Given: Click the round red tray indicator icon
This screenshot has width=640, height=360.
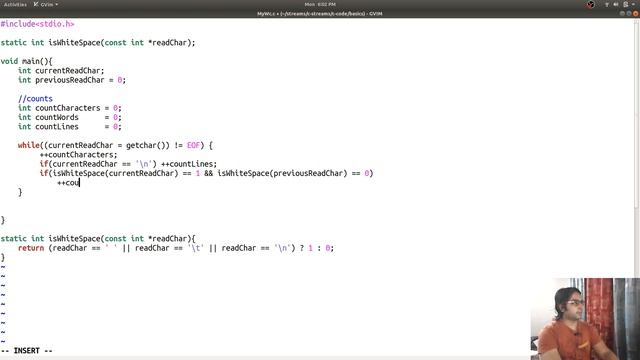Looking at the screenshot, I should pyautogui.click(x=590, y=4).
